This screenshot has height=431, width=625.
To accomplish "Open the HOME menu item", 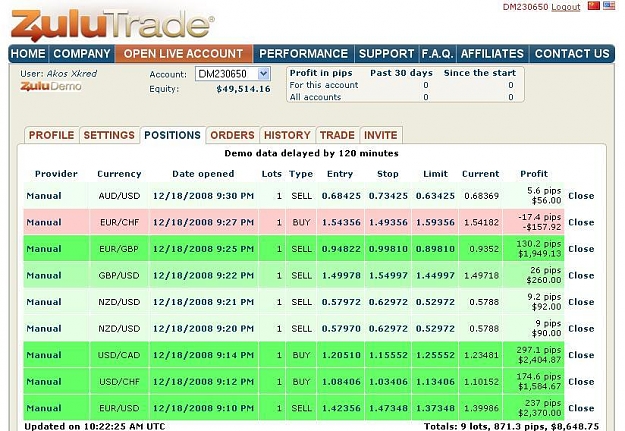I will tap(28, 54).
